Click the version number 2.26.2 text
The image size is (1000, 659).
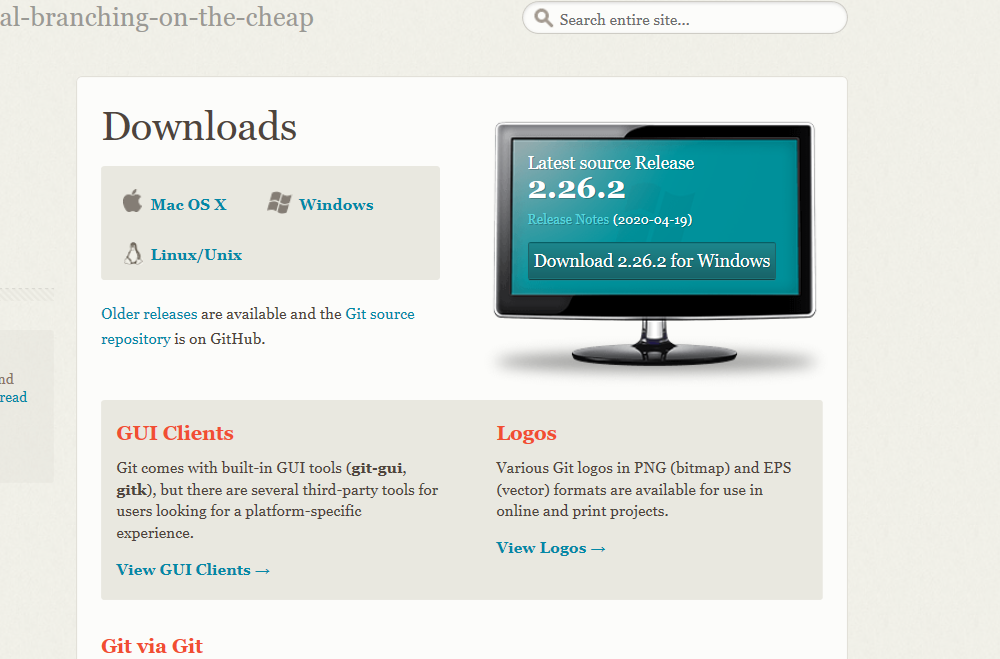577,189
